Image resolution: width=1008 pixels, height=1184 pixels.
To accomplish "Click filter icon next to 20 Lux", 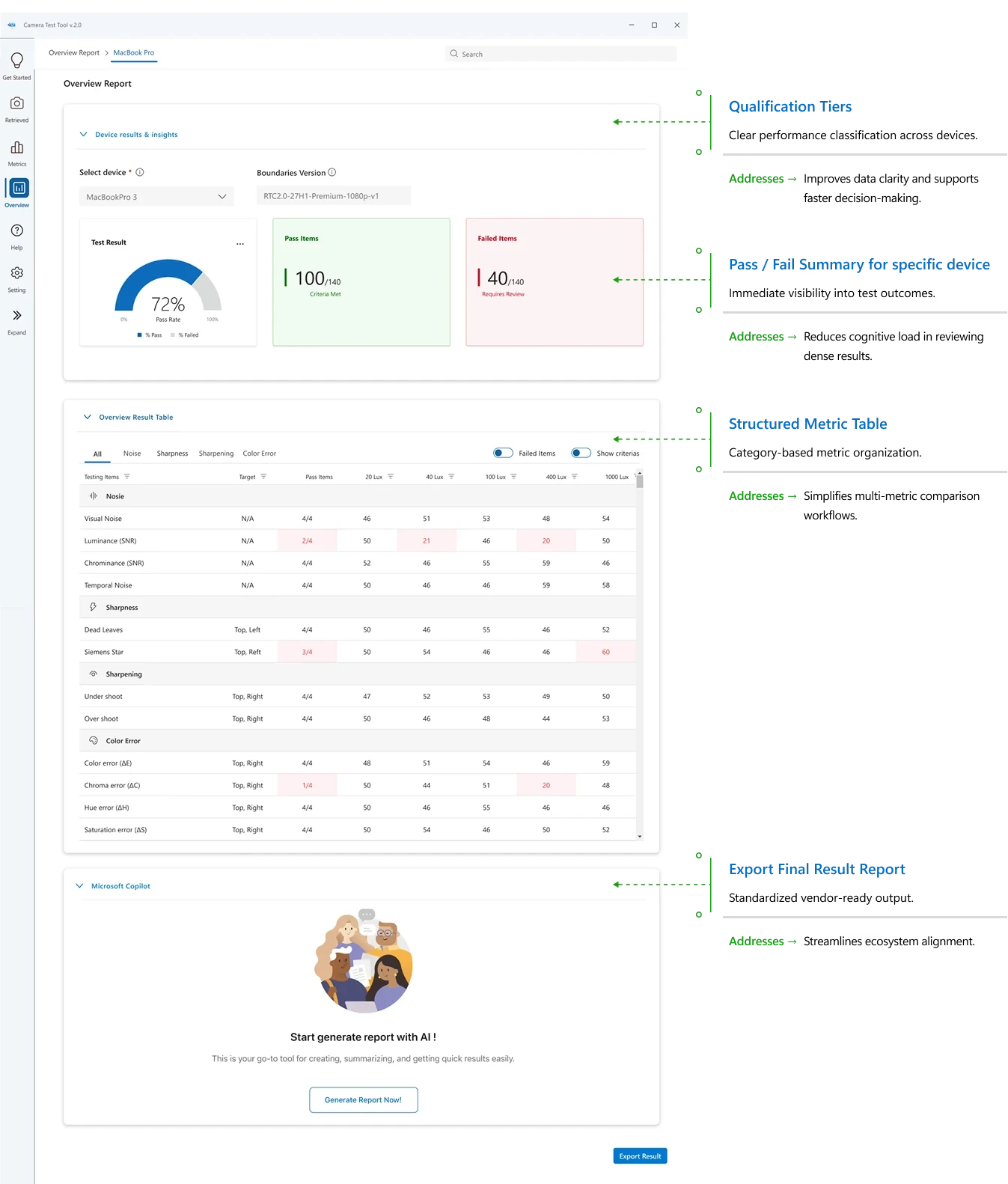I will click(x=391, y=477).
